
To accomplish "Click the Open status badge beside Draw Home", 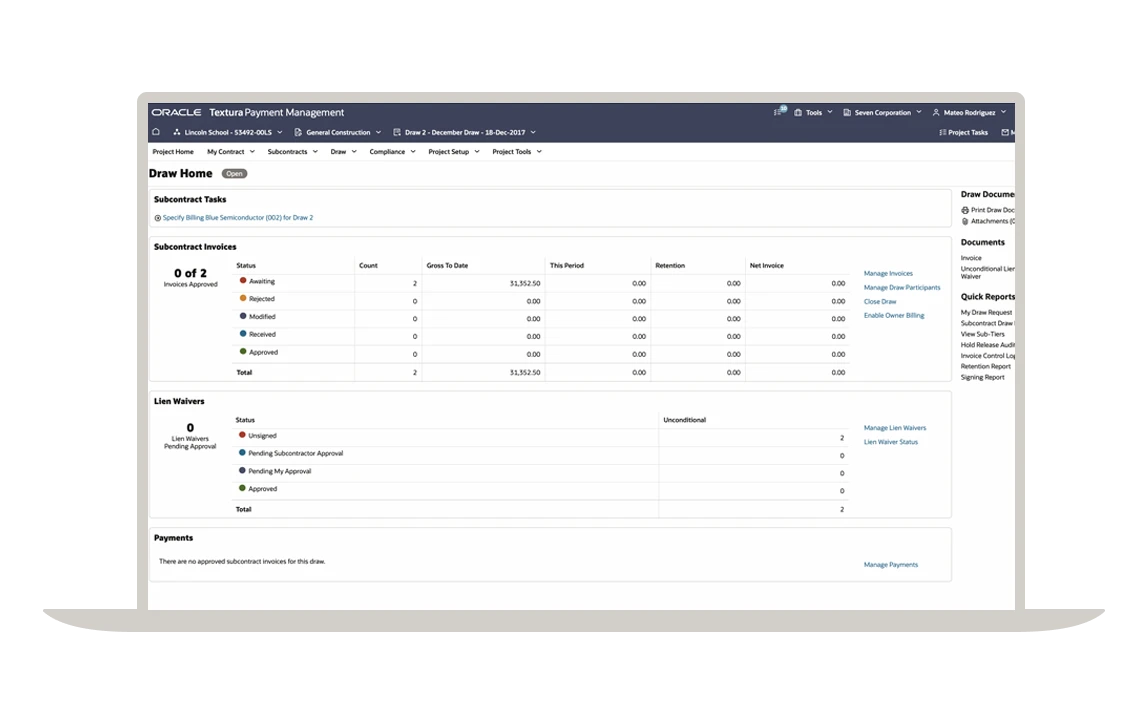I will click(x=234, y=174).
